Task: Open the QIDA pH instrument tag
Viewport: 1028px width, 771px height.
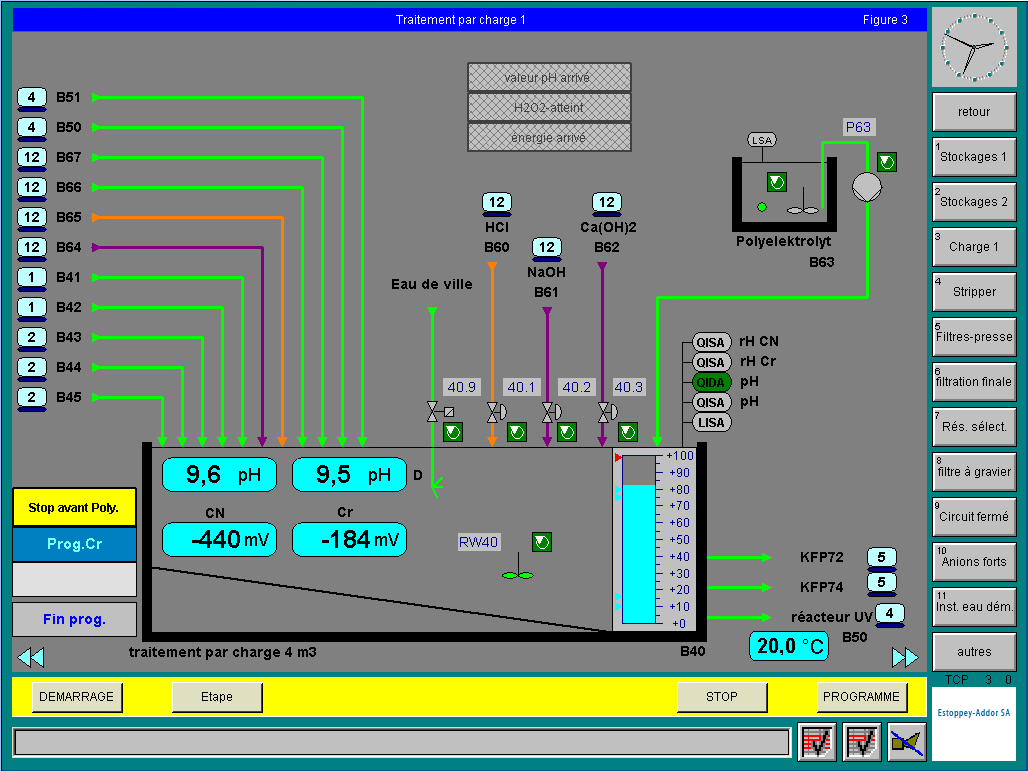Action: [711, 381]
